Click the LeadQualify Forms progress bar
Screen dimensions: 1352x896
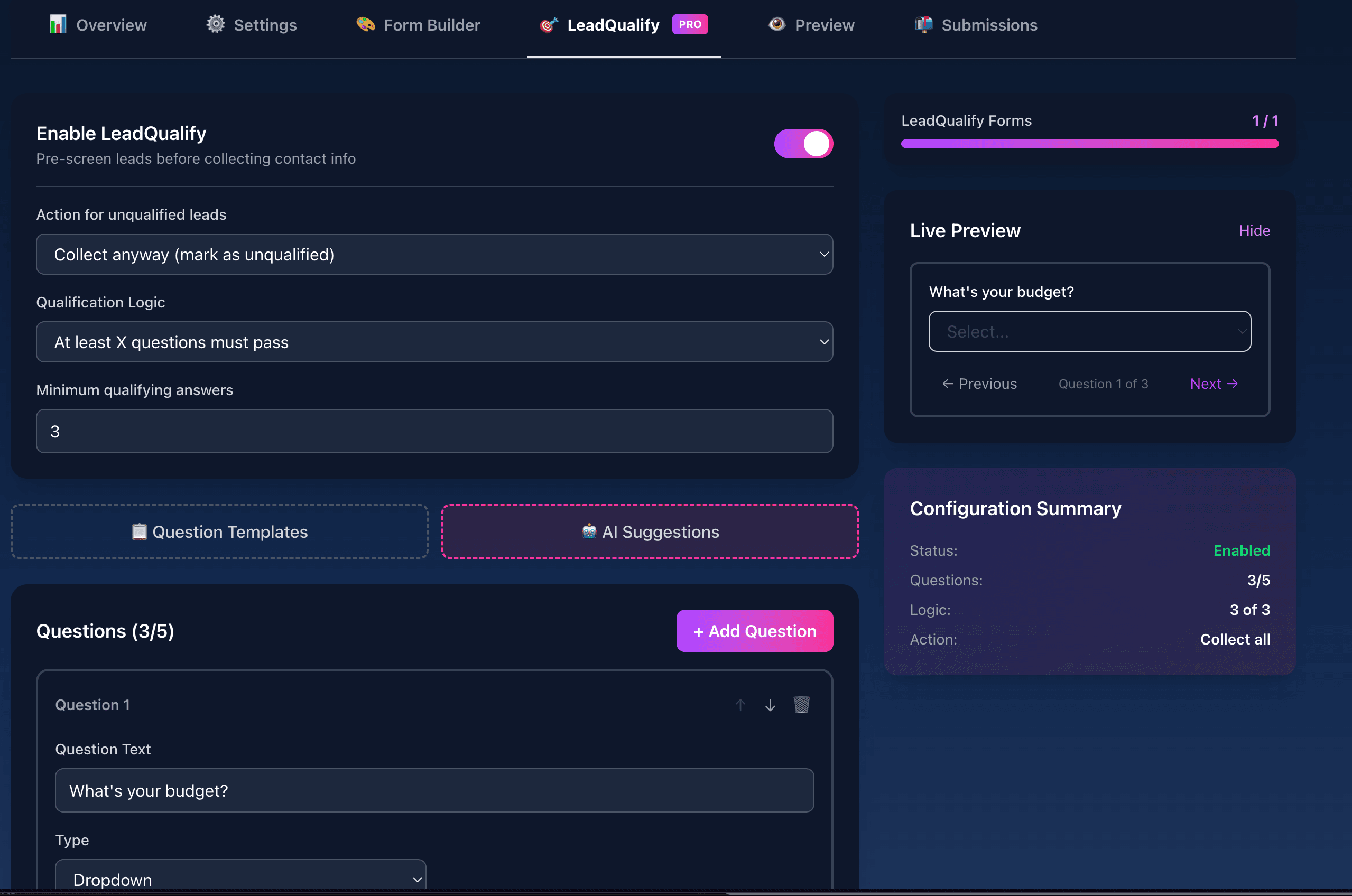pos(1089,144)
